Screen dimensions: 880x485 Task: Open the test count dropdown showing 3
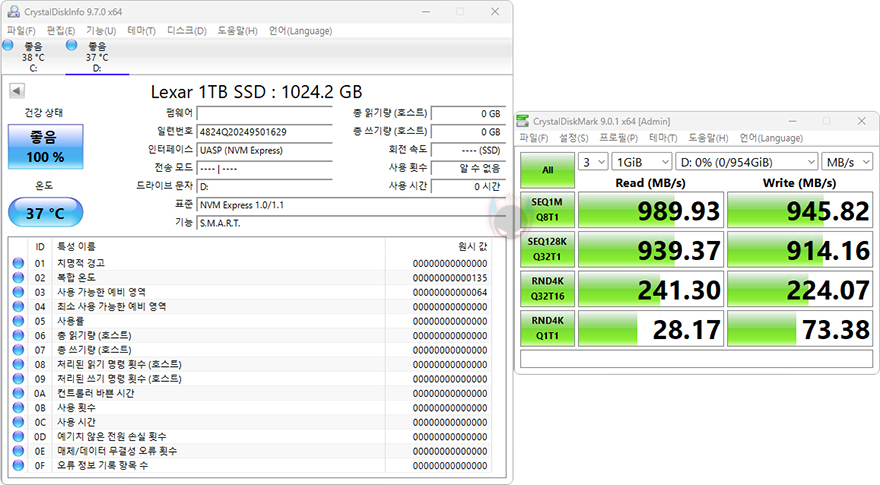[x=593, y=162]
